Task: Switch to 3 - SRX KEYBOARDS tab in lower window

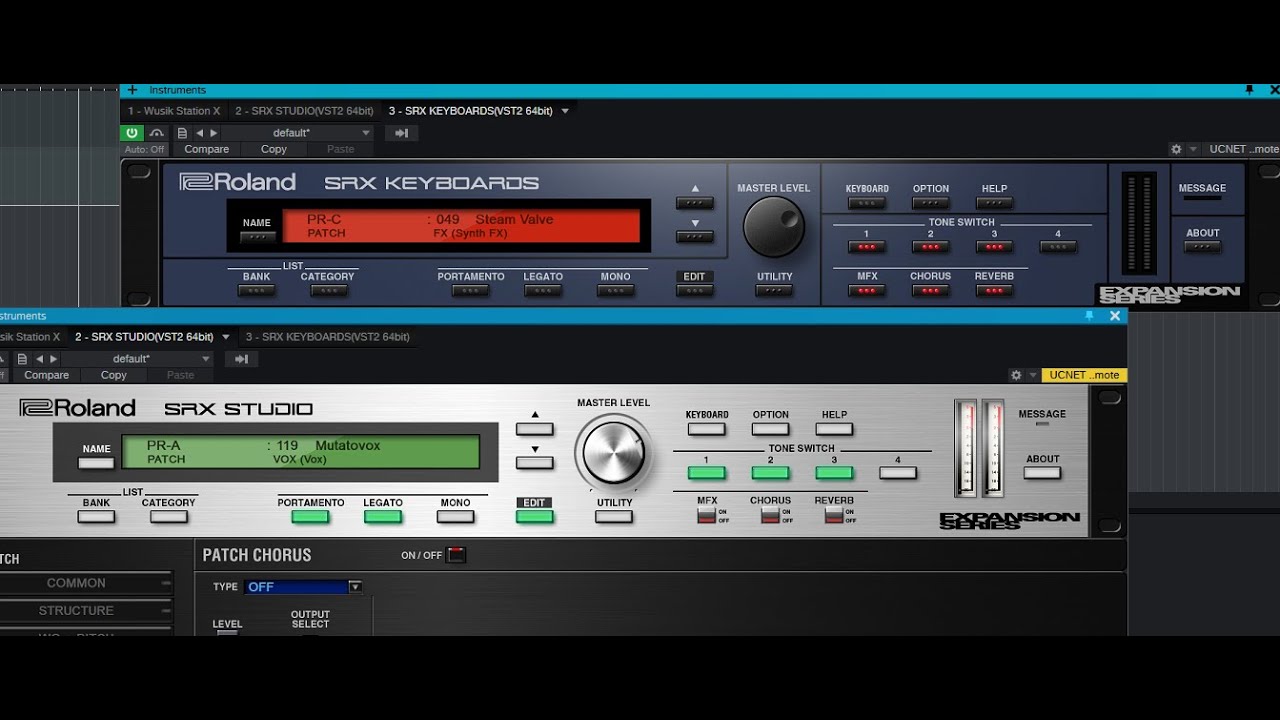Action: [x=328, y=337]
